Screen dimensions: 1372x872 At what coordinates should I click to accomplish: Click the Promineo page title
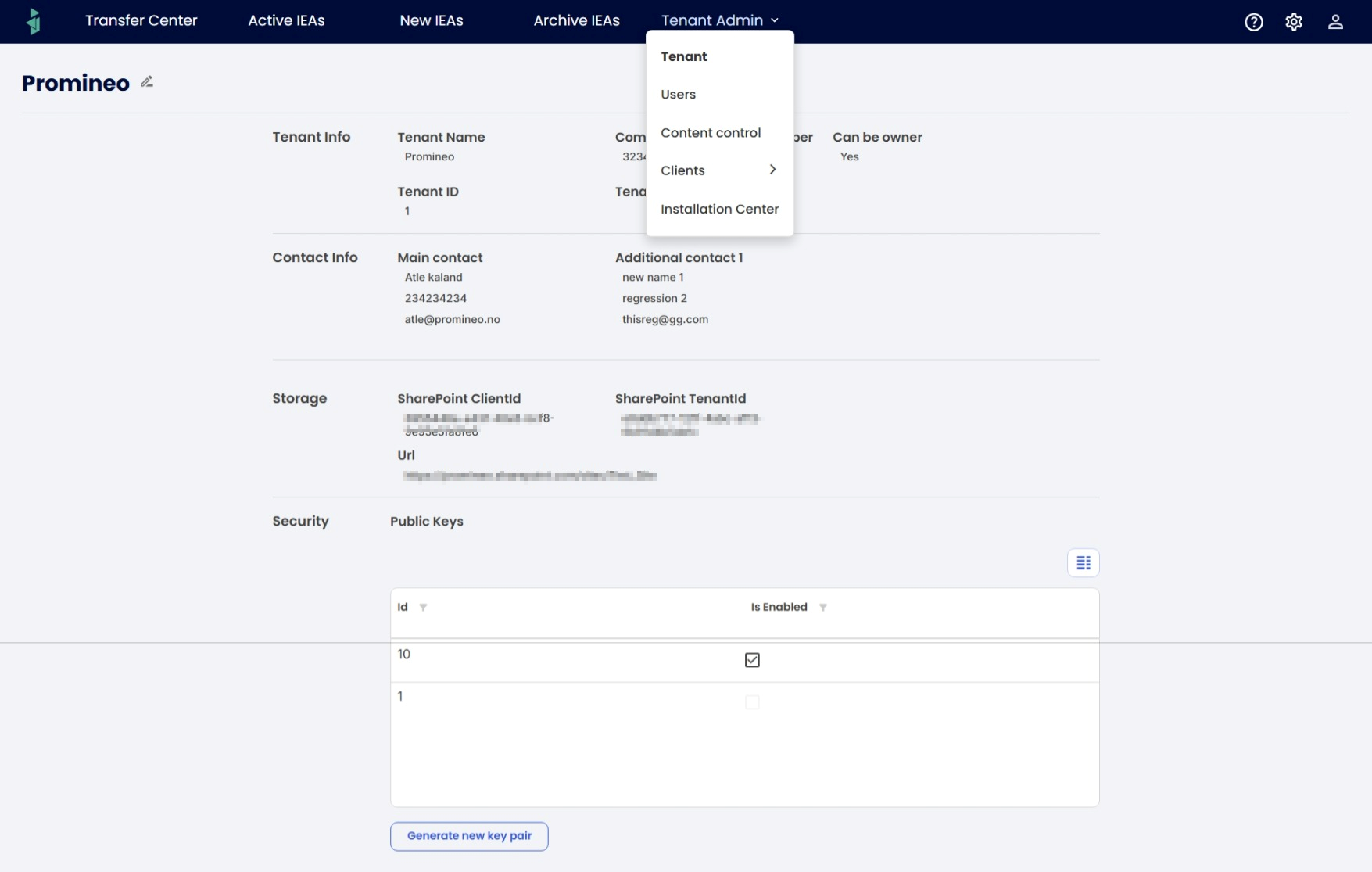76,83
